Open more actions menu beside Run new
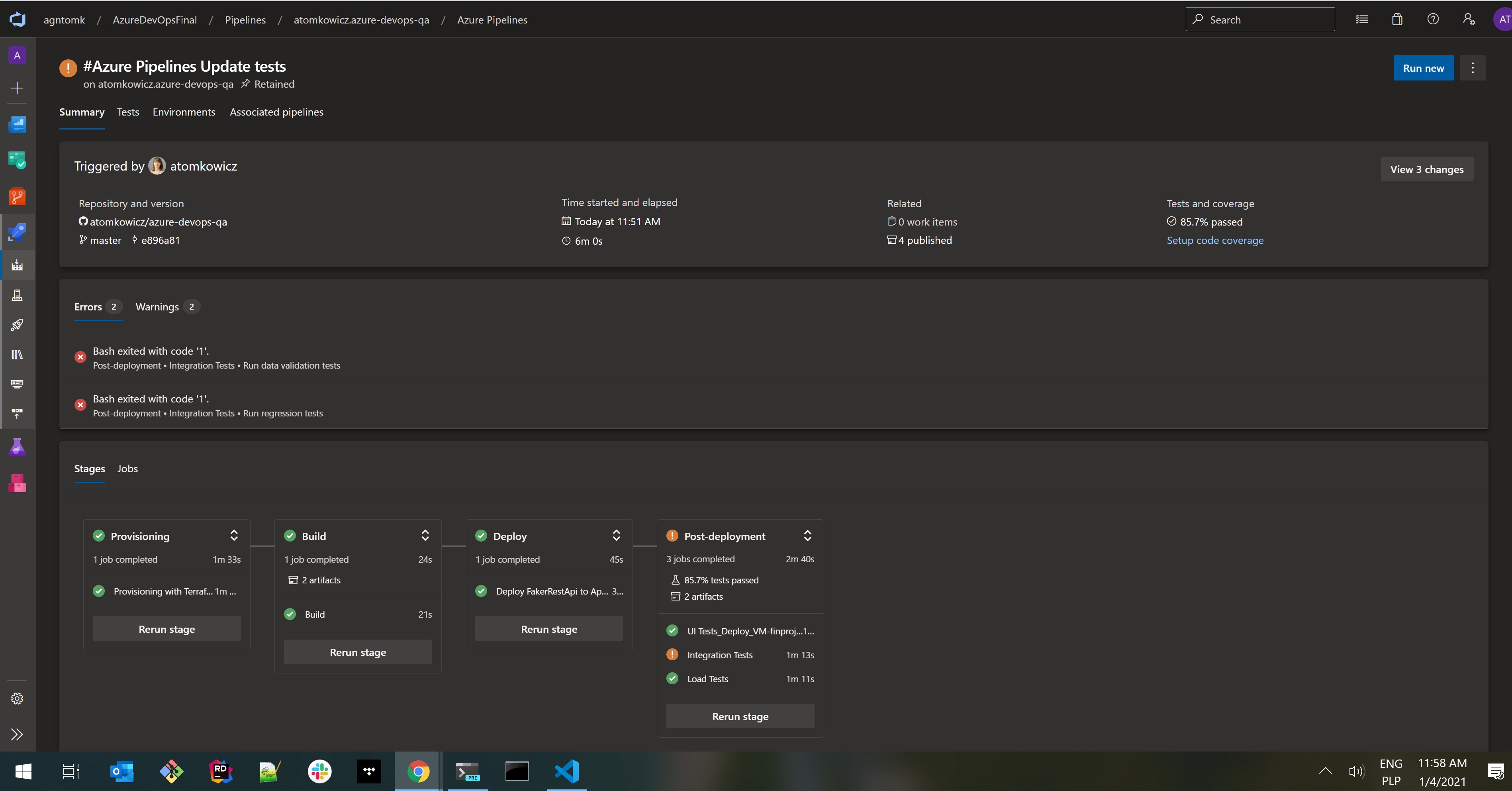Viewport: 1512px width, 791px height. click(x=1472, y=68)
